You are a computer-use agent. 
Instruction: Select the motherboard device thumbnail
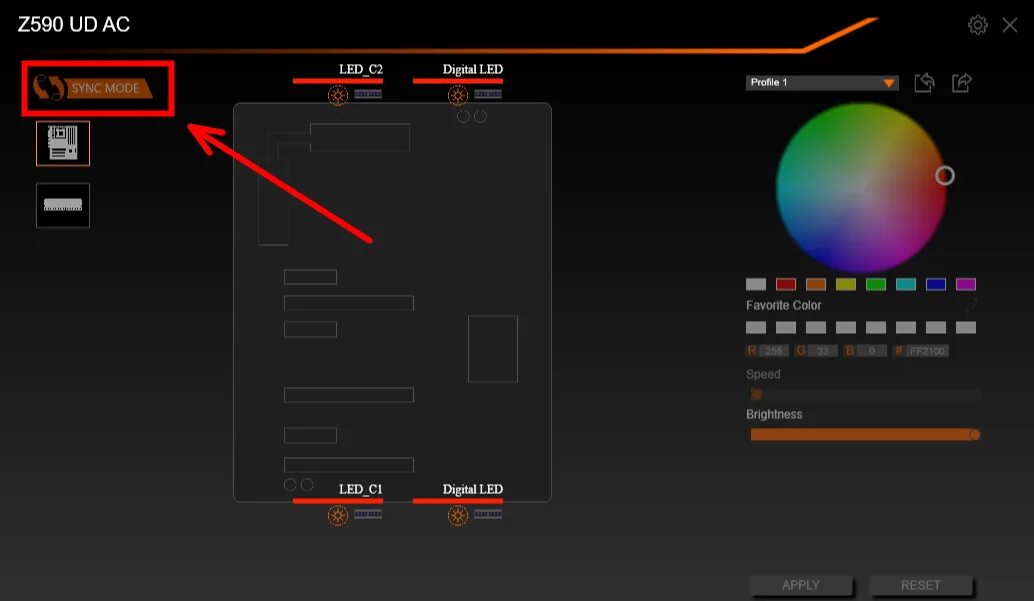pyautogui.click(x=63, y=143)
